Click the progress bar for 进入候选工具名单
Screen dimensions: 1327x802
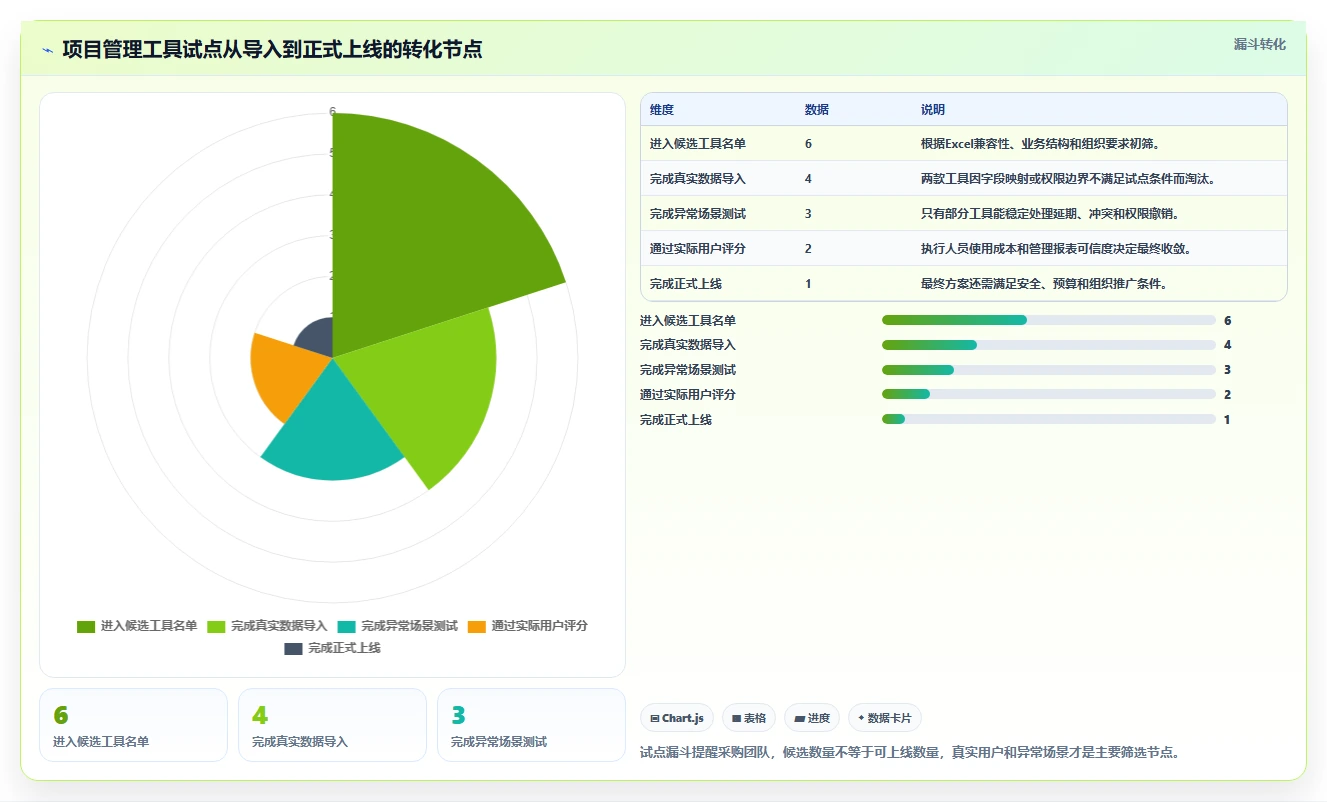pyautogui.click(x=1049, y=320)
